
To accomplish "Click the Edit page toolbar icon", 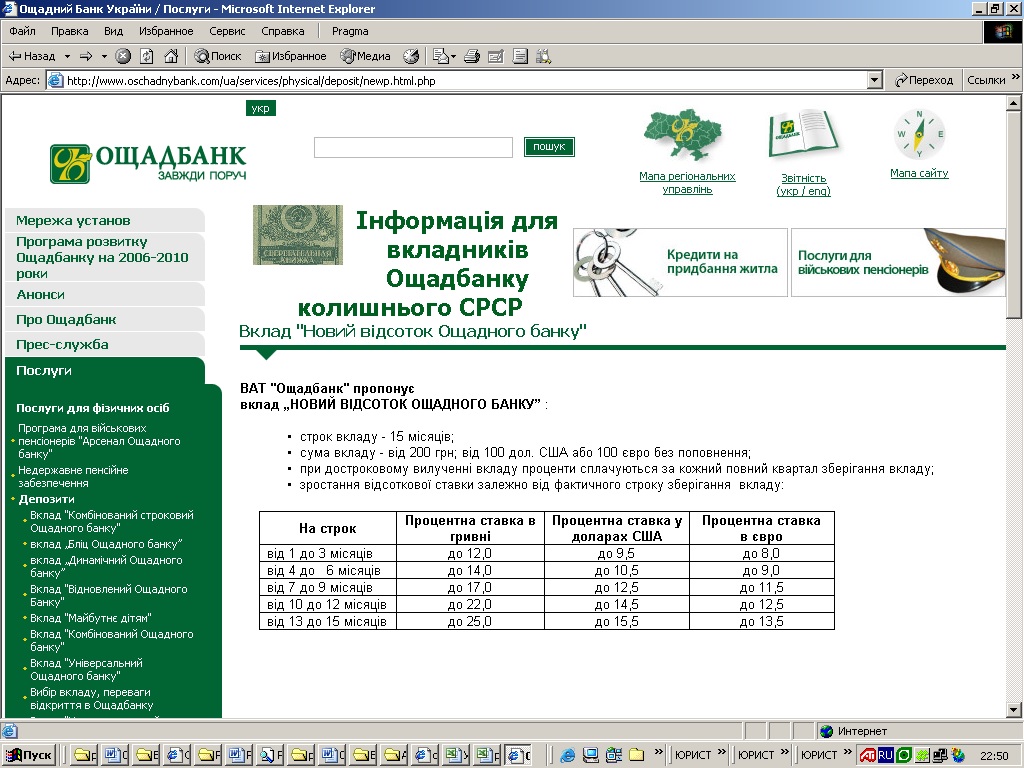I will point(496,56).
